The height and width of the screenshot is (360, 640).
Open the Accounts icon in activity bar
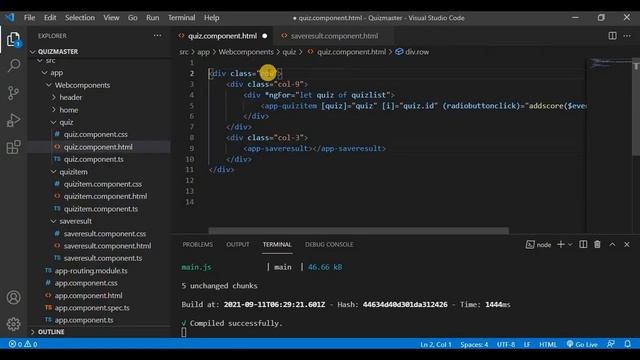(x=13, y=297)
